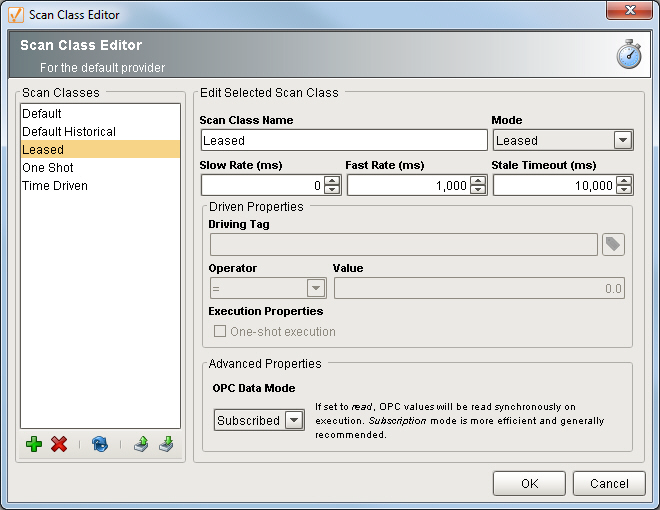This screenshot has width=660, height=510.
Task: Increase Slow Rate with up arrow
Action: click(332, 181)
